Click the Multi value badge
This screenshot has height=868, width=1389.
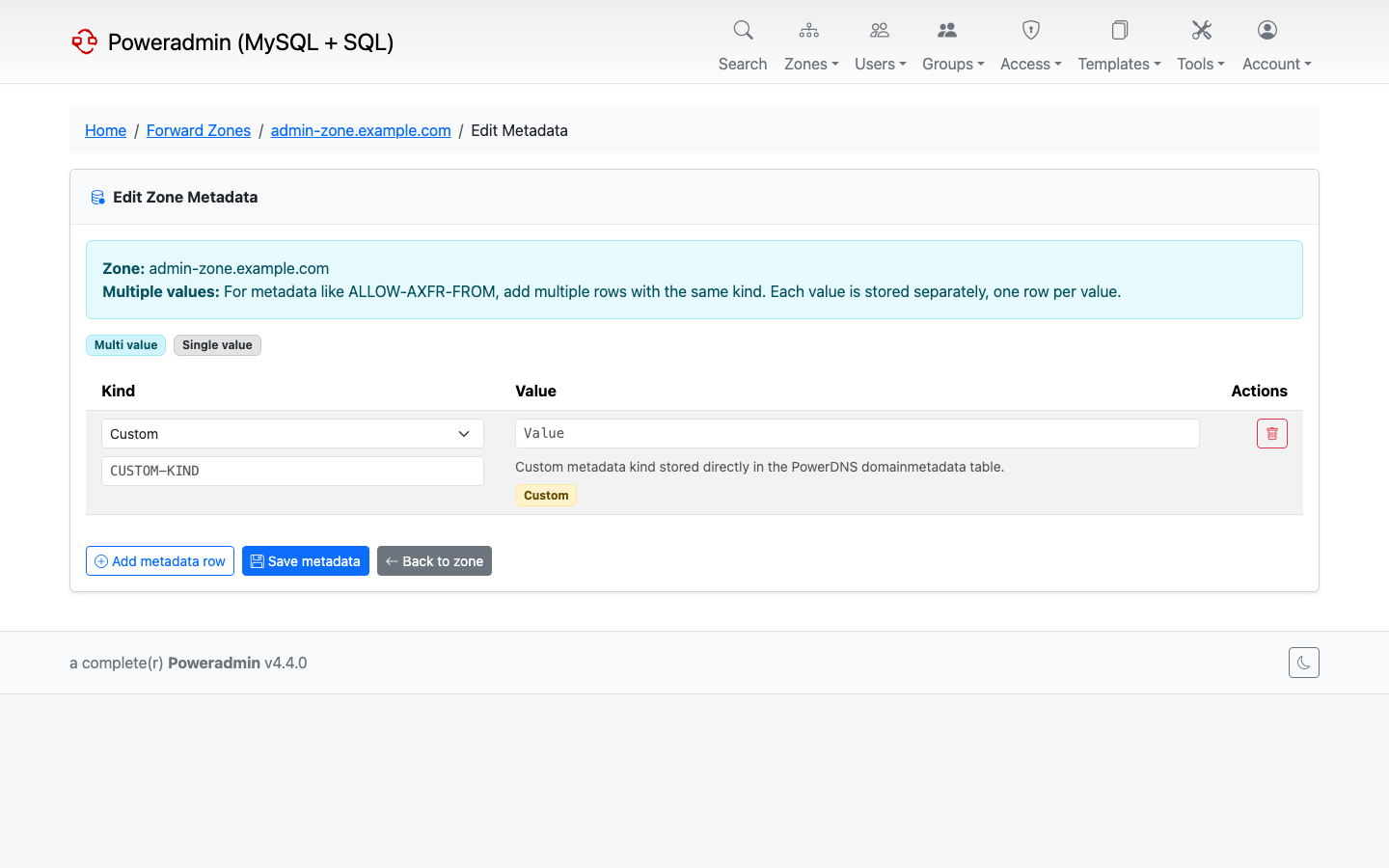click(x=125, y=345)
